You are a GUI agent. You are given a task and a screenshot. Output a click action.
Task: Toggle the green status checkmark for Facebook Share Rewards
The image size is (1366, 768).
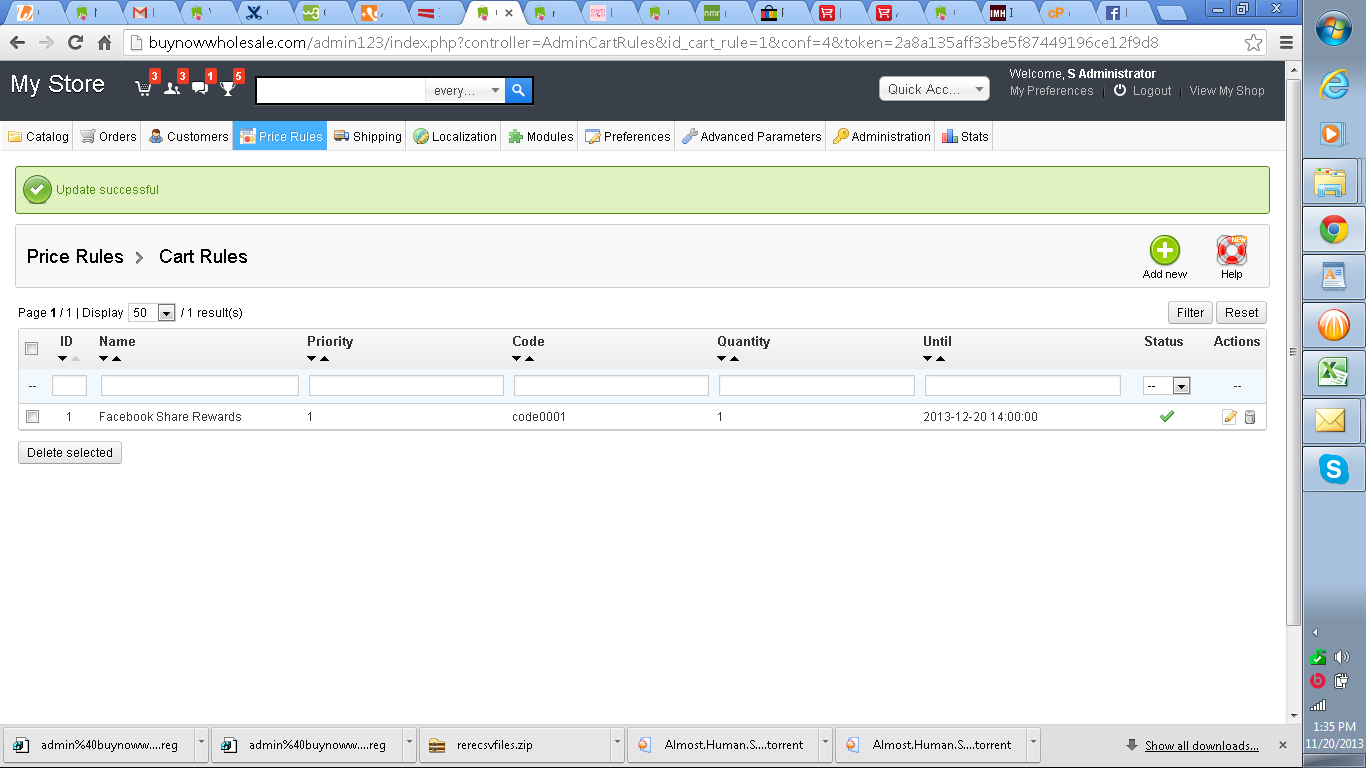point(1166,416)
